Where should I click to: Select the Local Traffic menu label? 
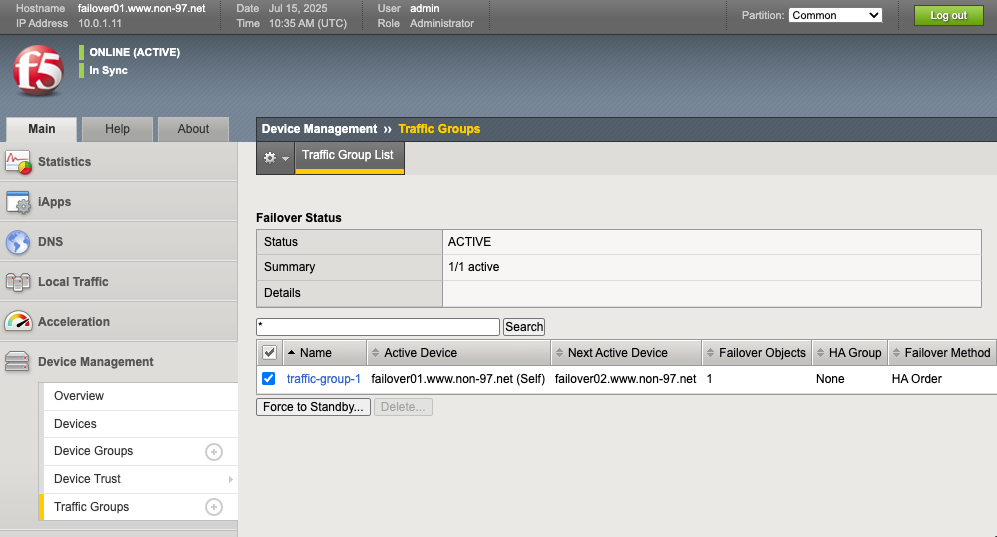click(73, 282)
